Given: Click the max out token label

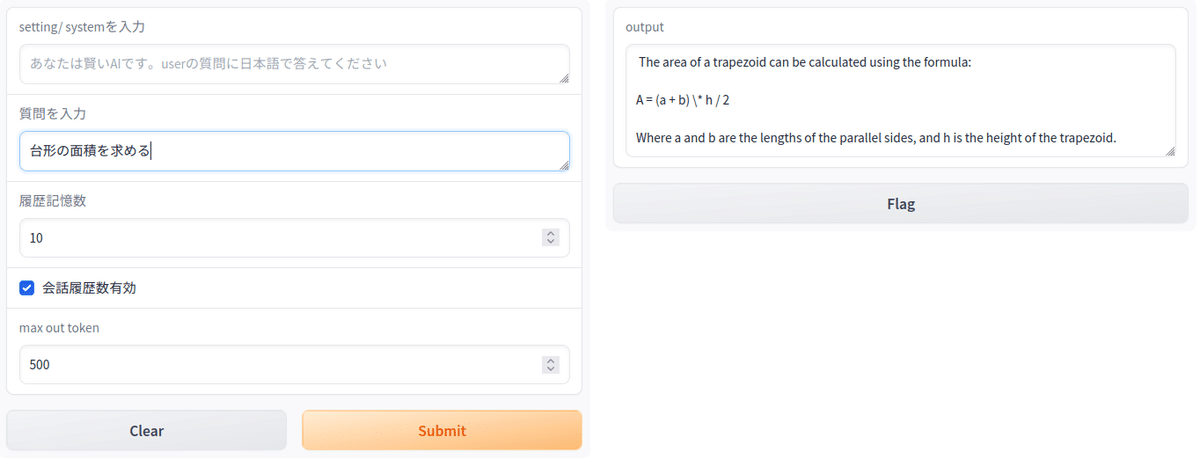Looking at the screenshot, I should 59,327.
